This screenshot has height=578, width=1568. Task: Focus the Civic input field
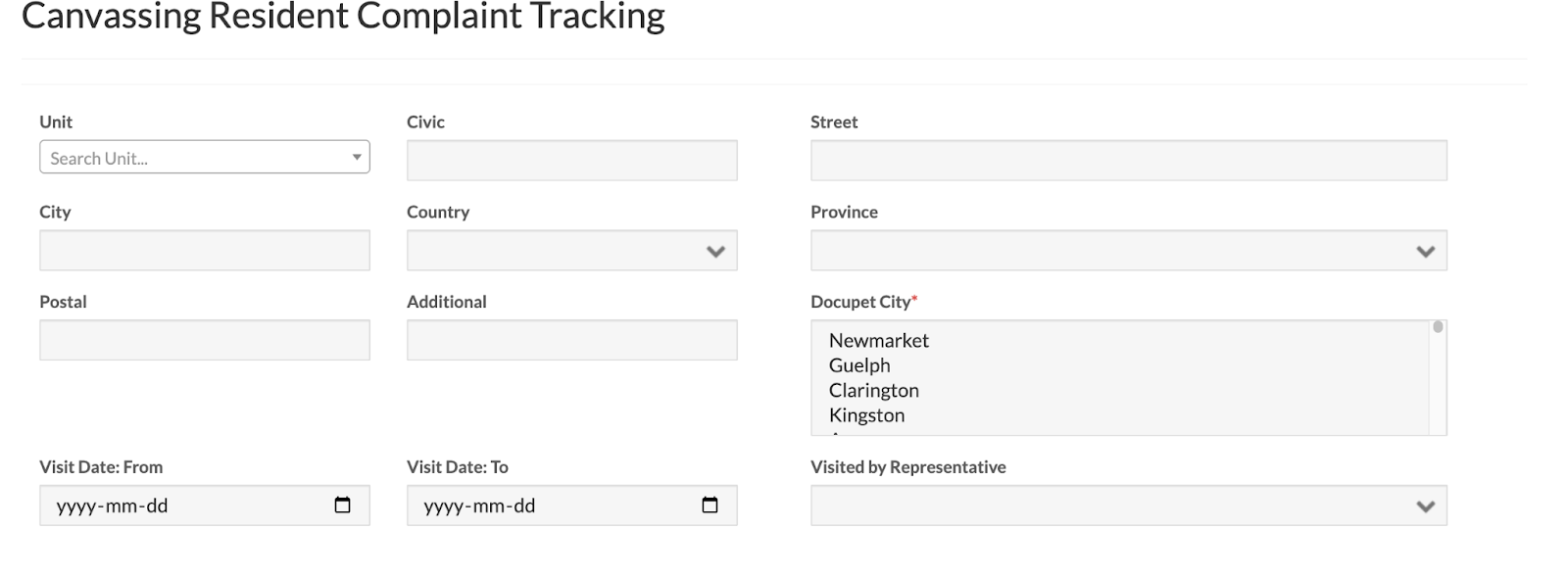tap(572, 161)
